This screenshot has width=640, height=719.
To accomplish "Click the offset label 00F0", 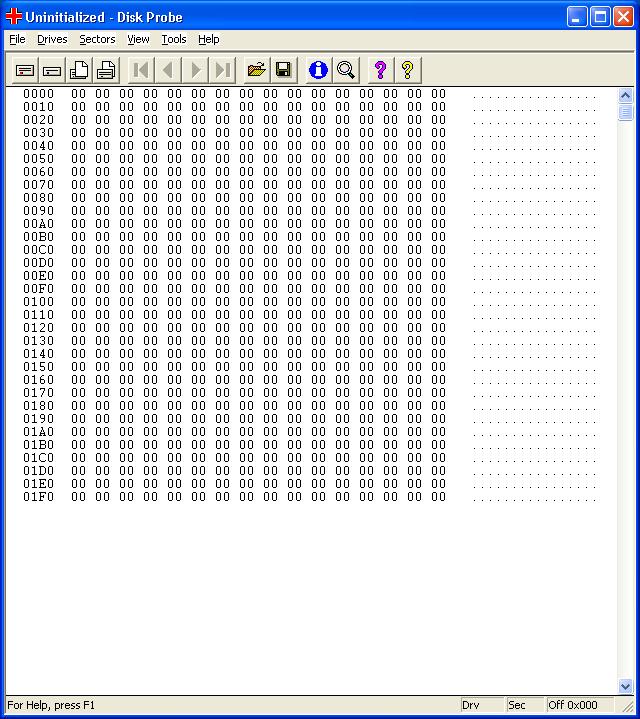I will point(39,289).
